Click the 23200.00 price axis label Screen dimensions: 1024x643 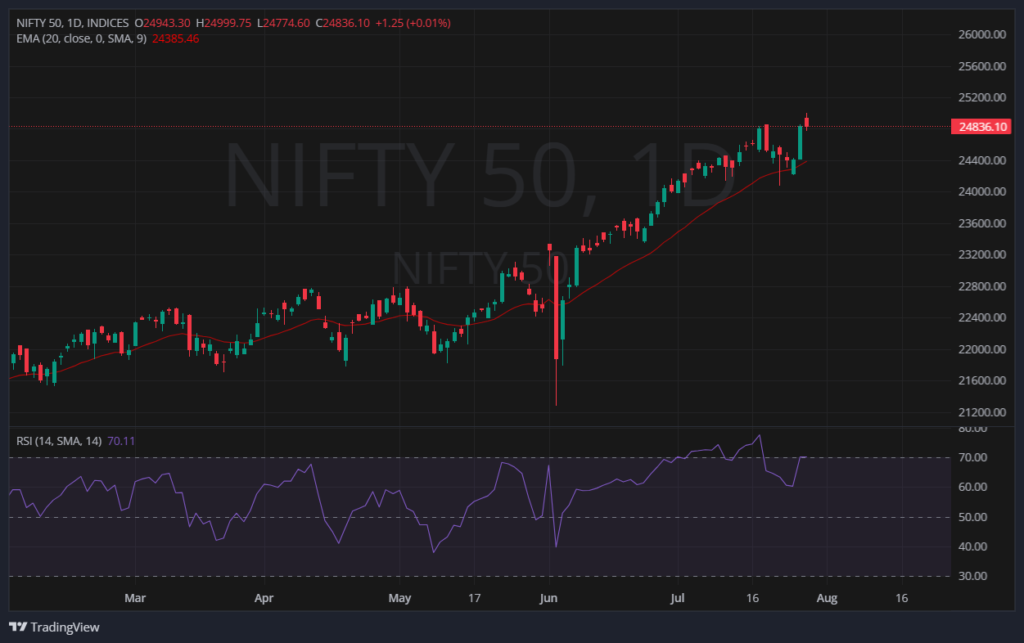982,255
